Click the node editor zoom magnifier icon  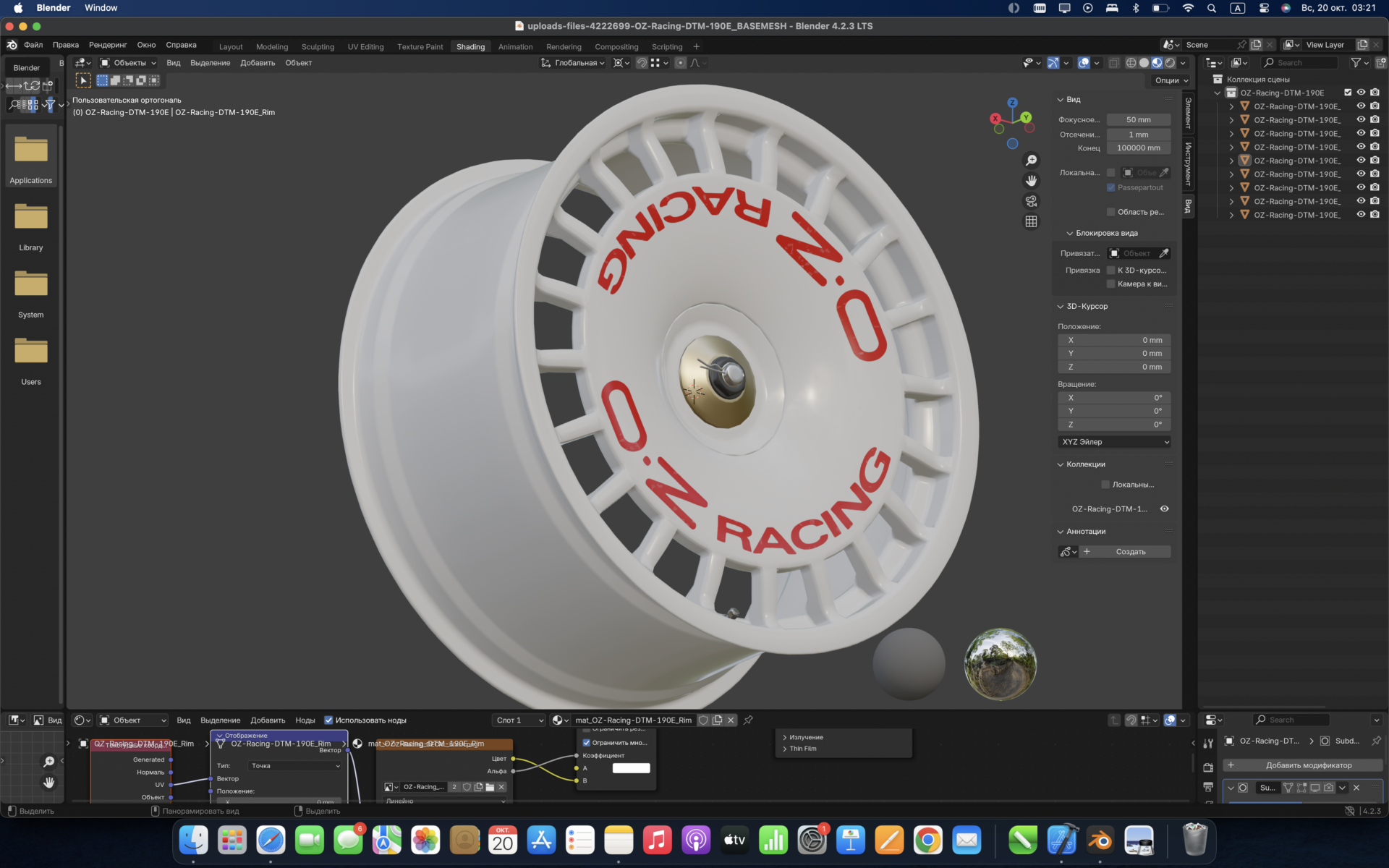point(48,762)
